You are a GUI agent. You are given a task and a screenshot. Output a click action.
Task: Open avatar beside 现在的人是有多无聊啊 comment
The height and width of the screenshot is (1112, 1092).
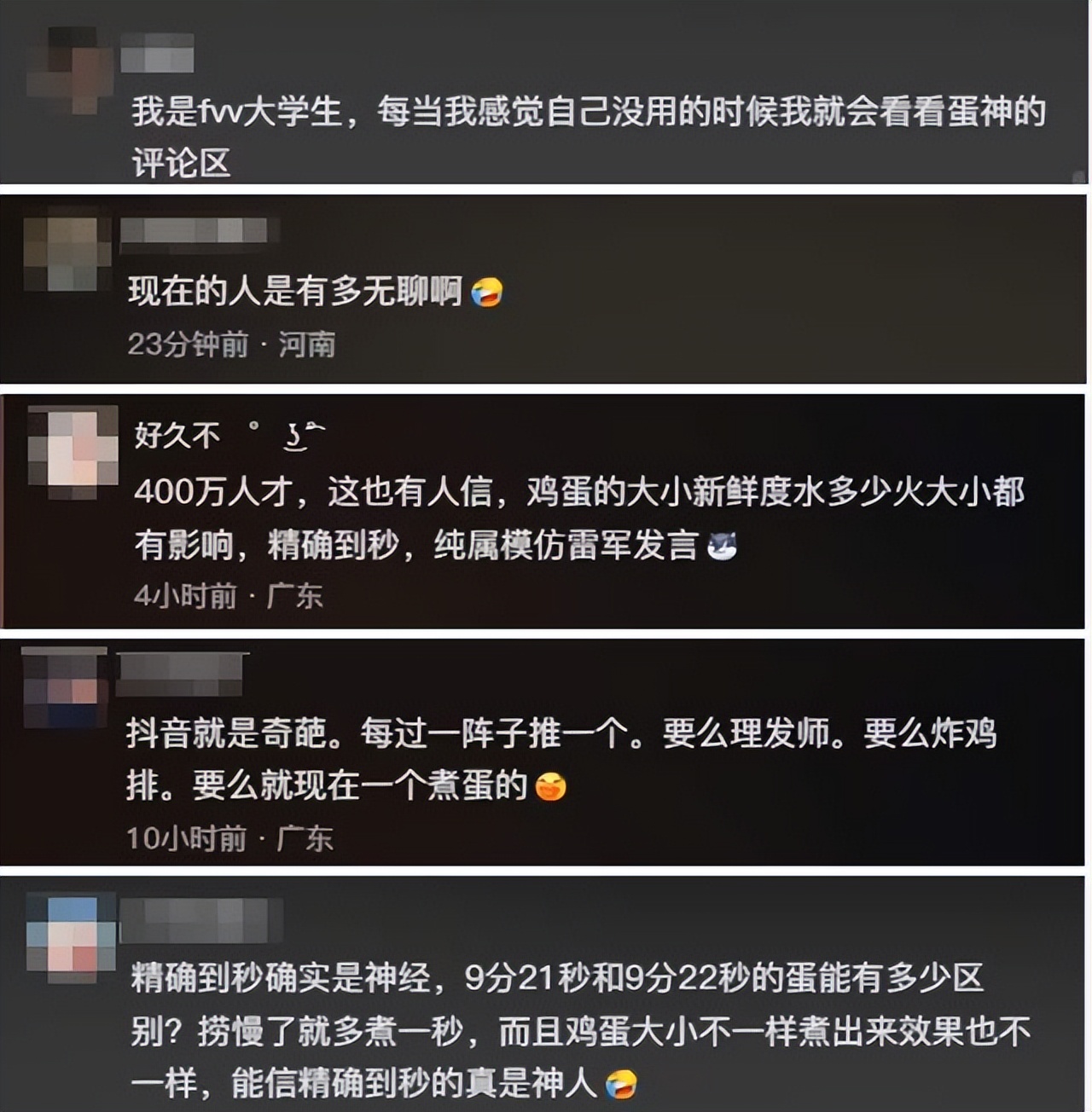pyautogui.click(x=67, y=253)
